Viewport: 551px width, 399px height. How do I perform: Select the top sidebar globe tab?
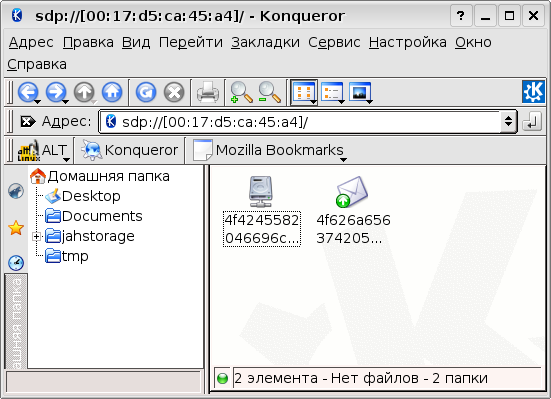click(16, 191)
